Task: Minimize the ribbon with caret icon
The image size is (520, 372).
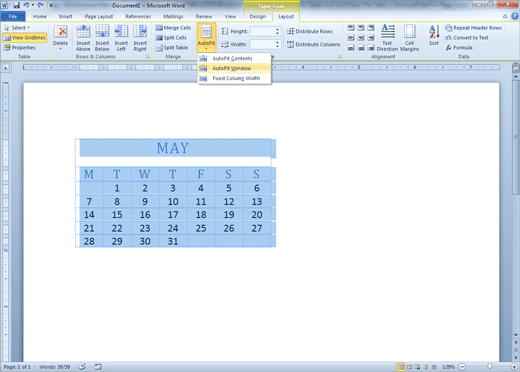Action: 505,16
